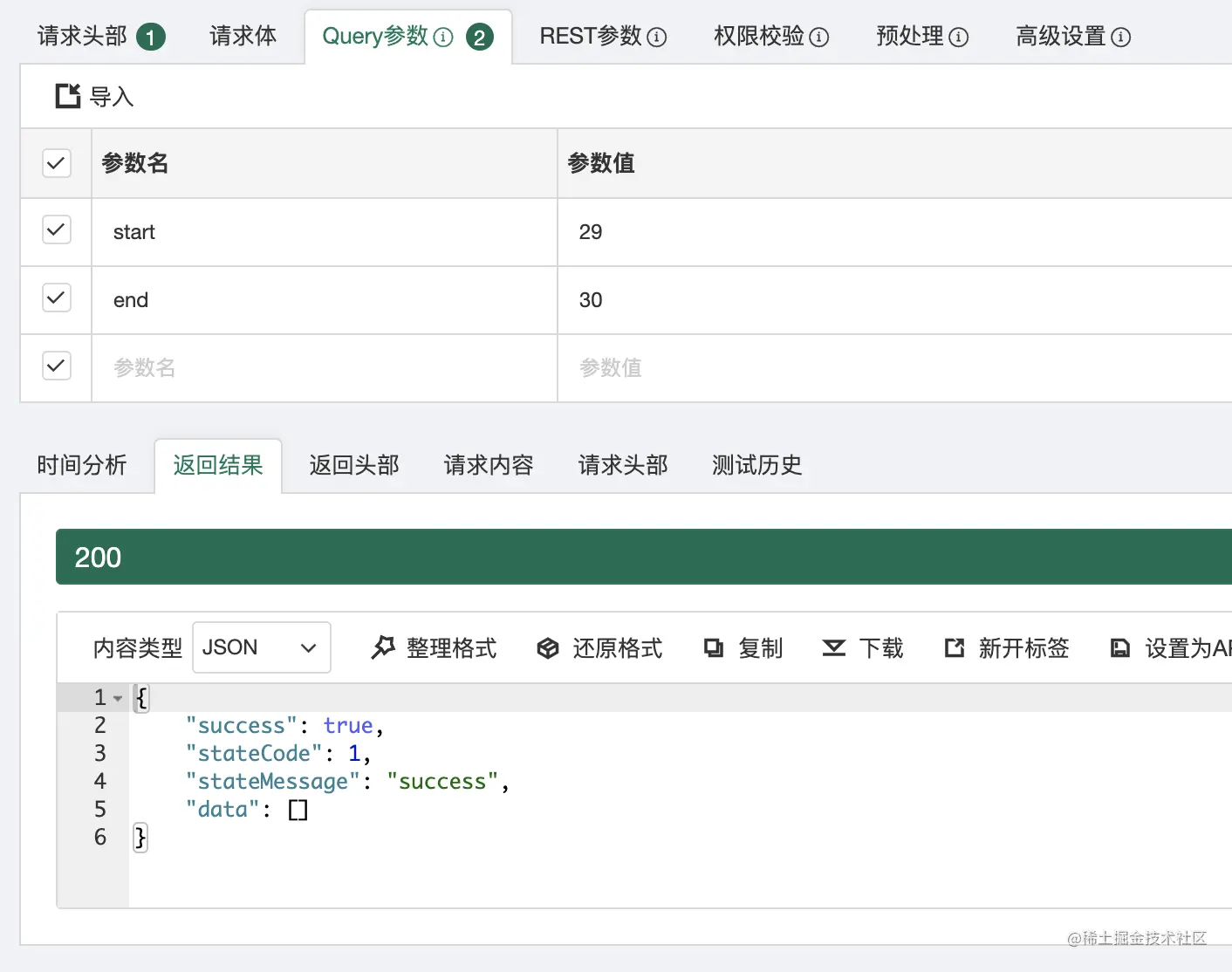Click the 参数值 column header
This screenshot has height=972, width=1232.
[601, 163]
